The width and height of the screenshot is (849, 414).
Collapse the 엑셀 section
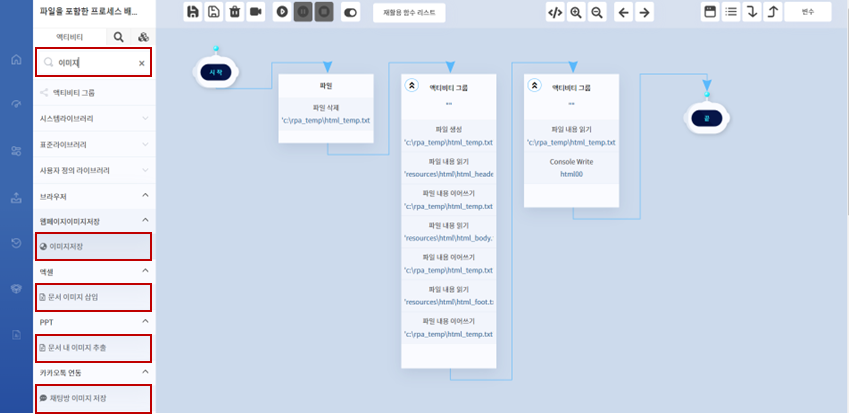94,271
